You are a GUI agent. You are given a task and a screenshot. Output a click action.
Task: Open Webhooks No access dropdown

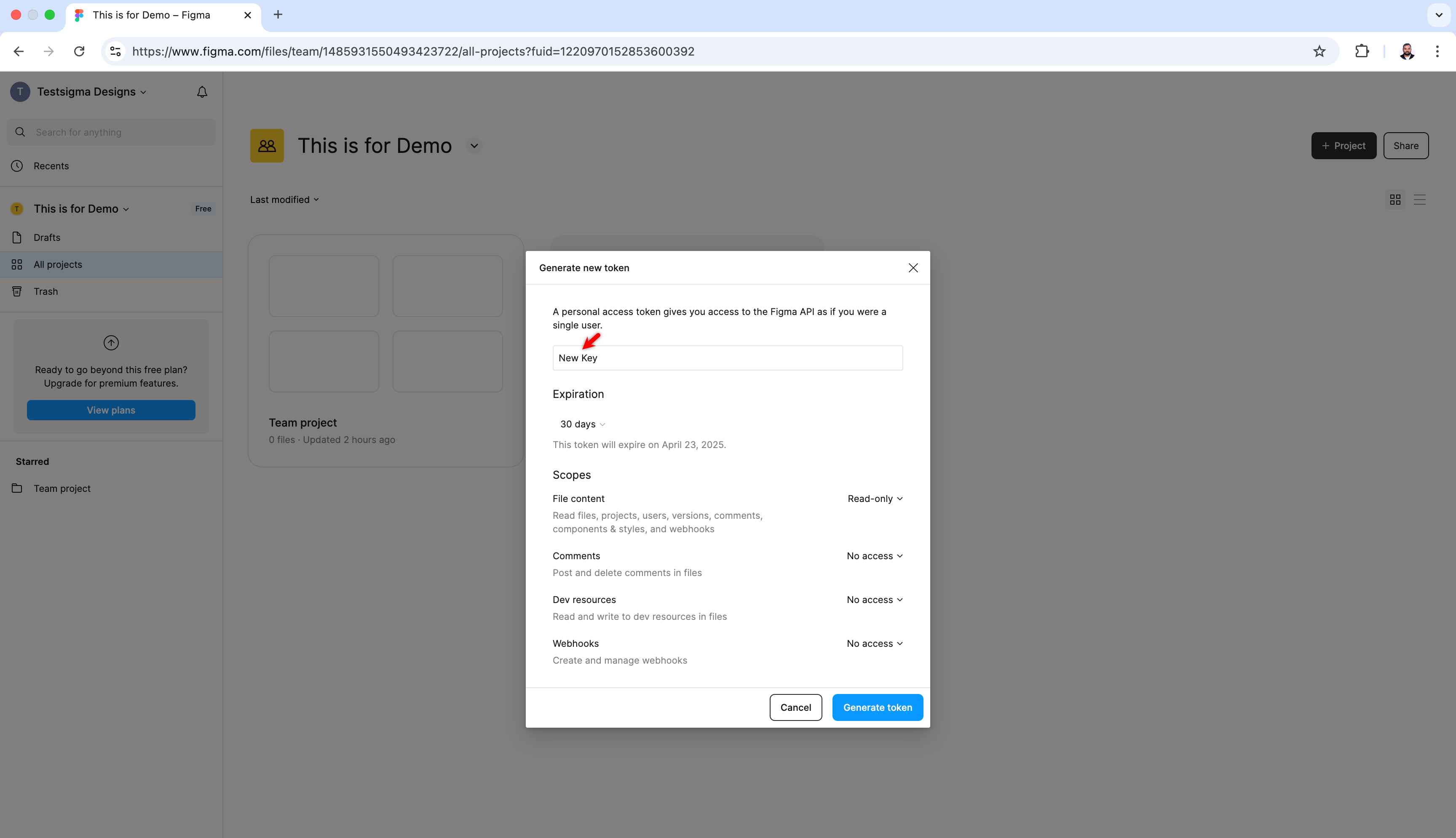[874, 643]
